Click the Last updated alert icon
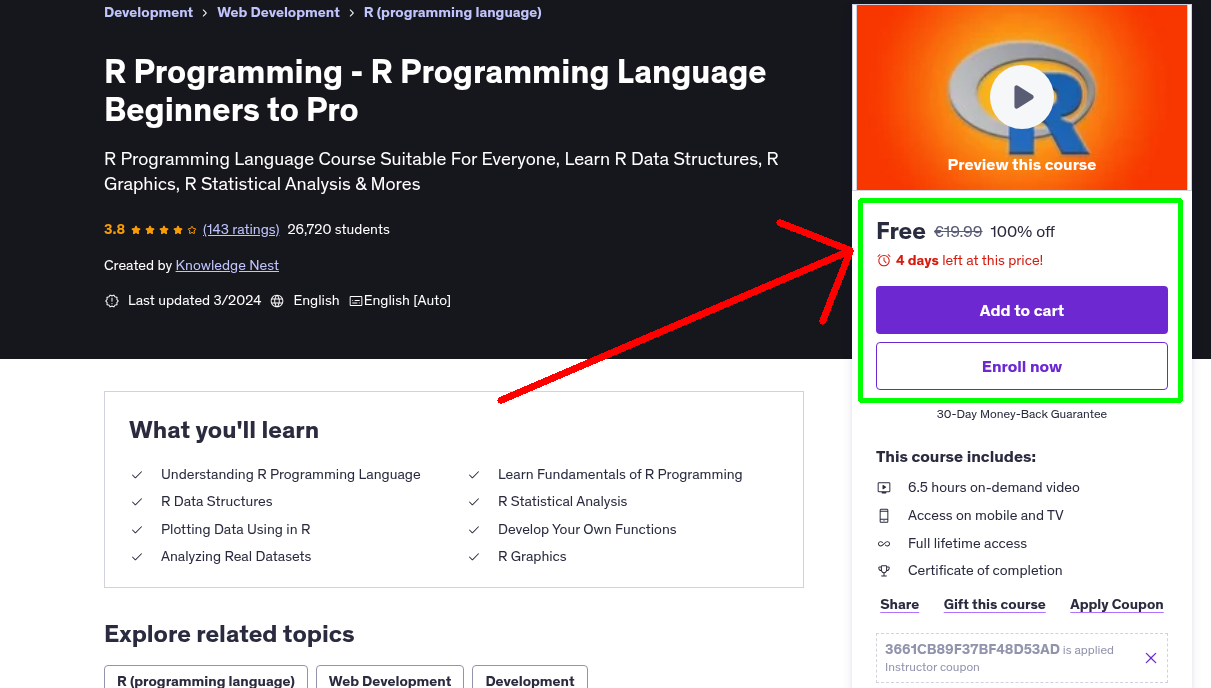Screen dimensions: 1211x688 click(x=112, y=300)
